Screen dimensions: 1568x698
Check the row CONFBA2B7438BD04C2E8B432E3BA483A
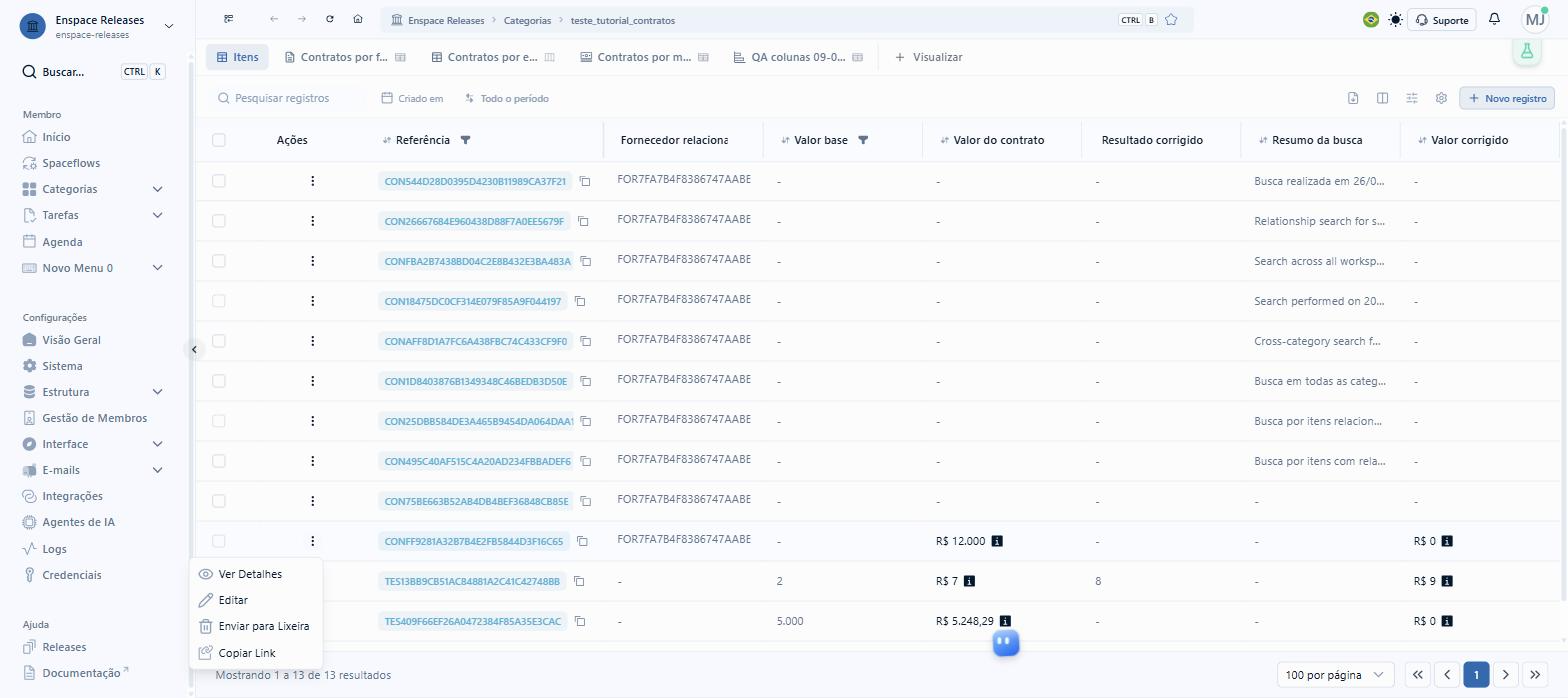(x=219, y=261)
